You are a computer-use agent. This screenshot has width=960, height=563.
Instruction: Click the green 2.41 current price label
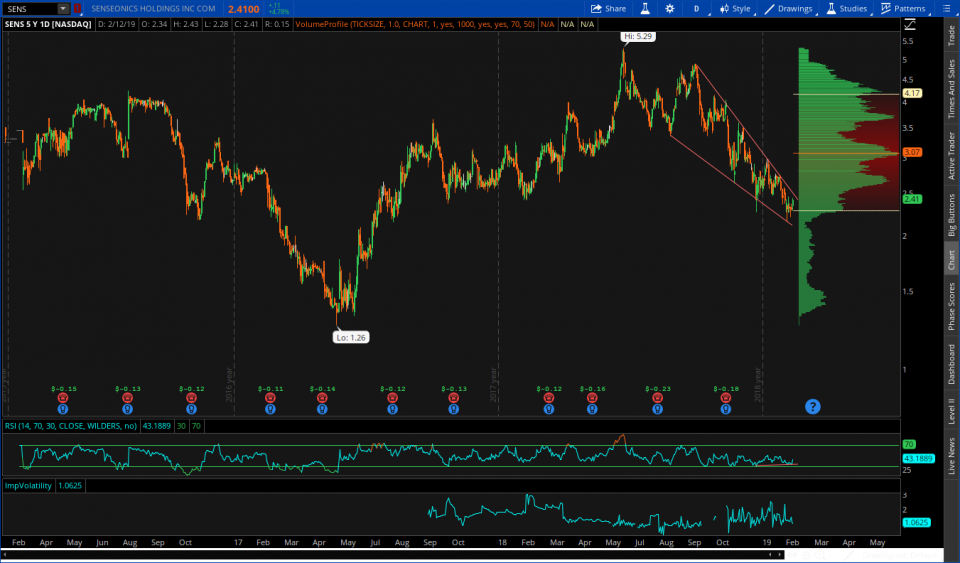point(912,199)
